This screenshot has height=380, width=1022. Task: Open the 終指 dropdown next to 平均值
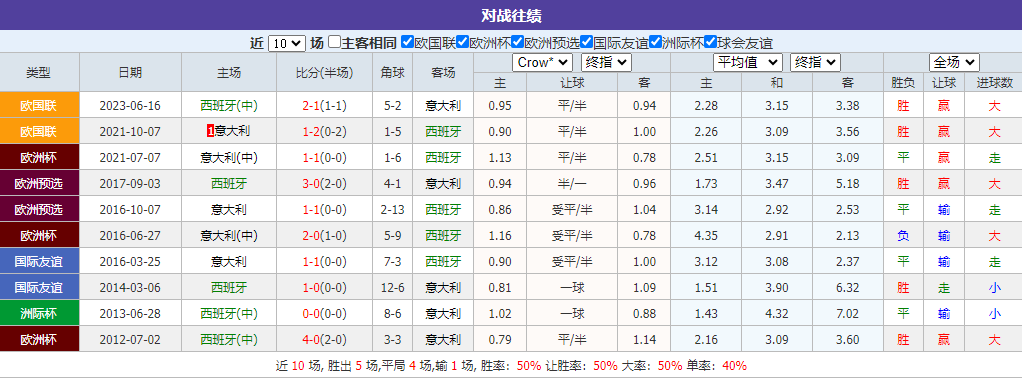[x=815, y=63]
